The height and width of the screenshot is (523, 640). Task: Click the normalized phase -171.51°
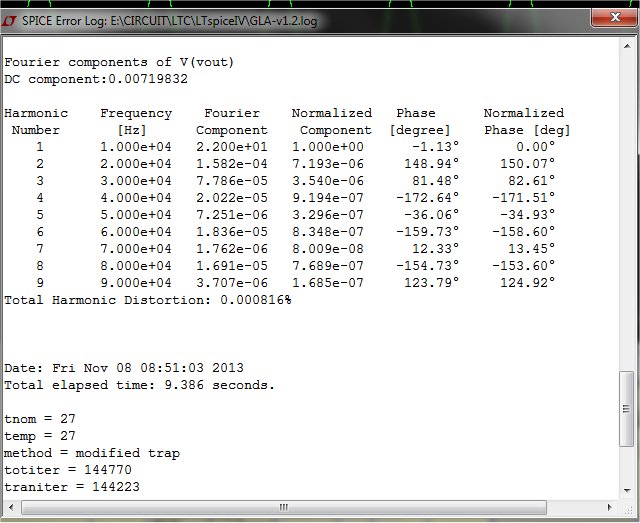524,198
